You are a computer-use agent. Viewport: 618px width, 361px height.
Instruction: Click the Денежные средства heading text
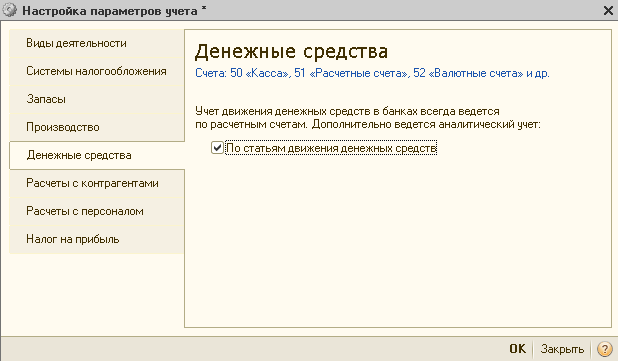click(291, 51)
